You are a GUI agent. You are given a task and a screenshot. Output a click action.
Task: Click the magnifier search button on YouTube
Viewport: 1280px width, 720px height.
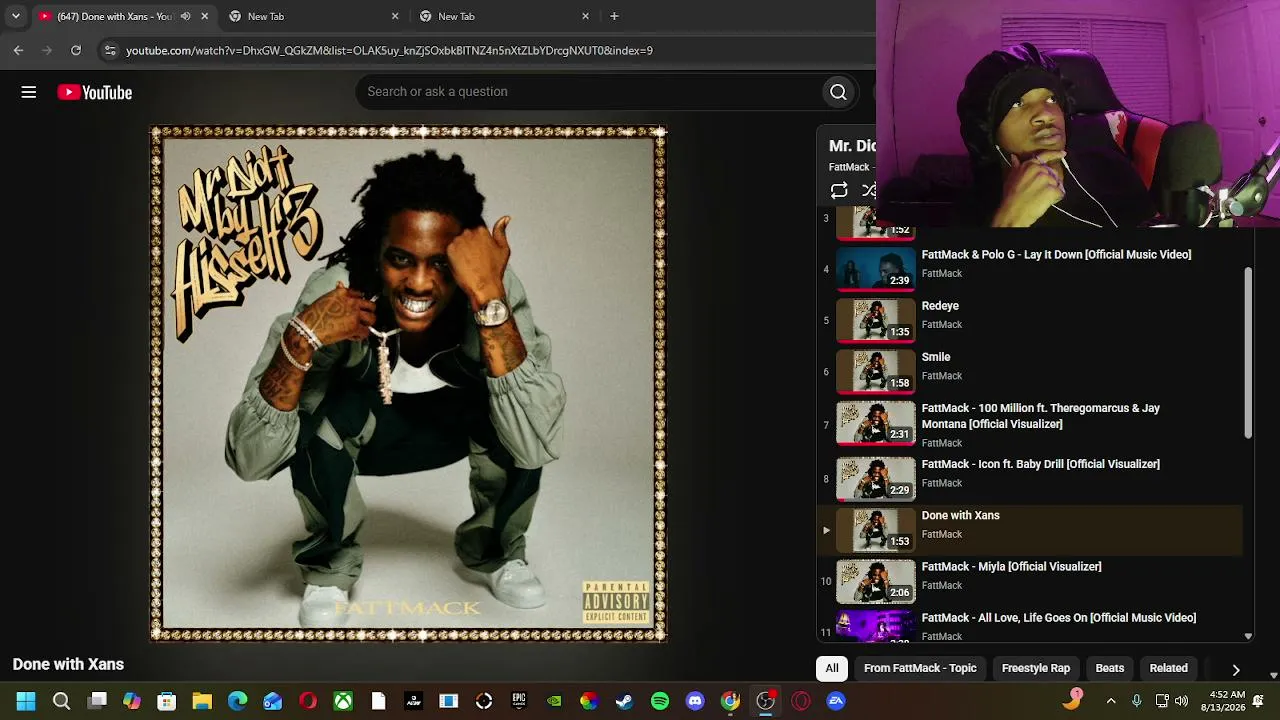pyautogui.click(x=838, y=92)
